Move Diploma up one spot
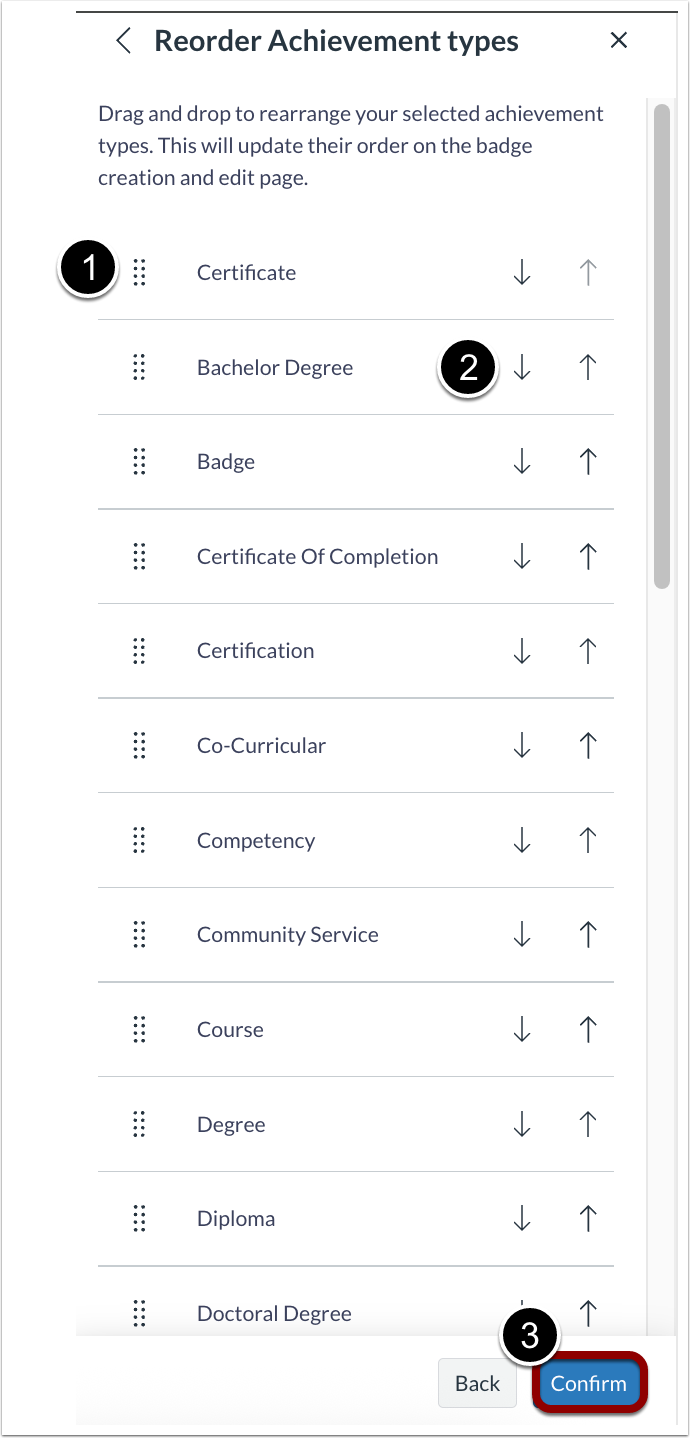The image size is (690, 1438). tap(588, 1218)
